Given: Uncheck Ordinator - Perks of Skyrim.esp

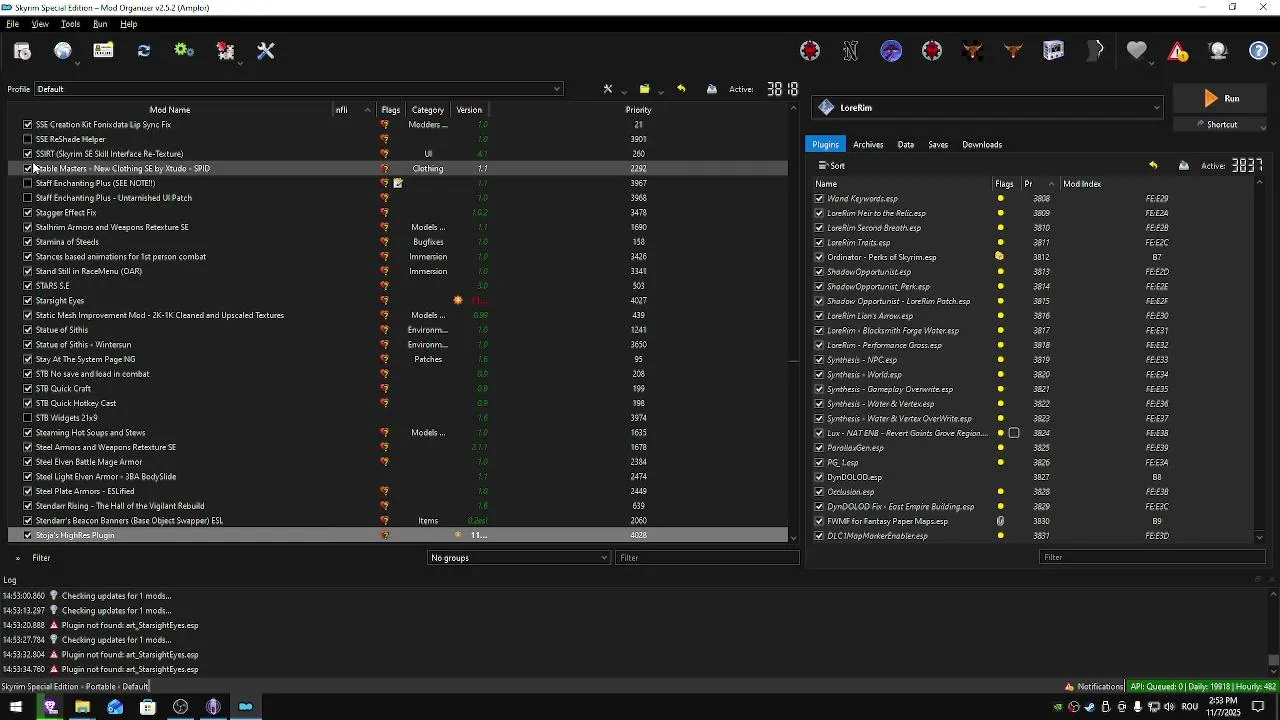Looking at the screenshot, I should pyautogui.click(x=819, y=257).
